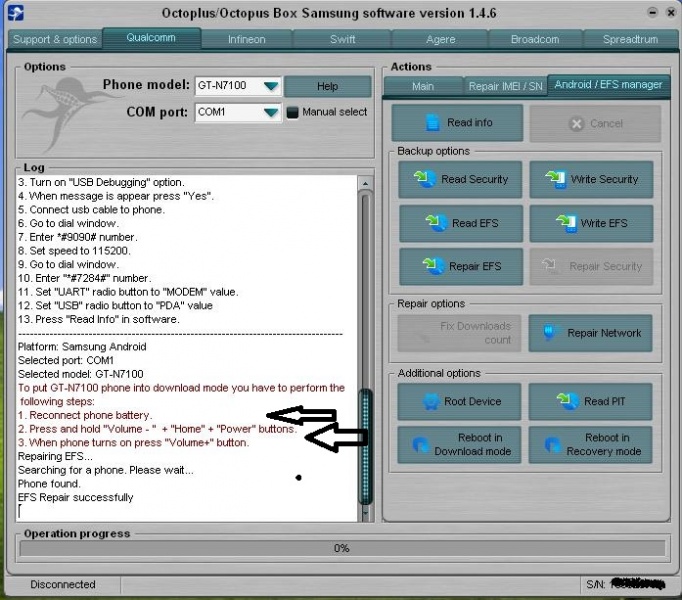This screenshot has height=600, width=682.
Task: Switch to the Agere tab
Action: [440, 39]
